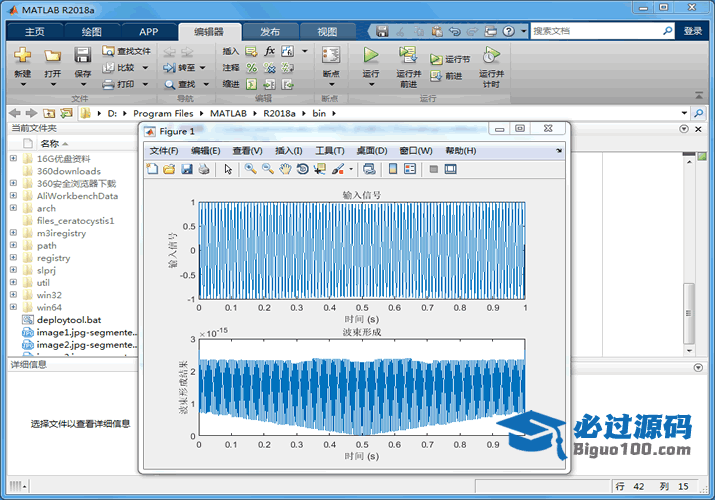Click Find Files (查找文件) button
Viewport: 715px width, 500px height.
pos(126,51)
